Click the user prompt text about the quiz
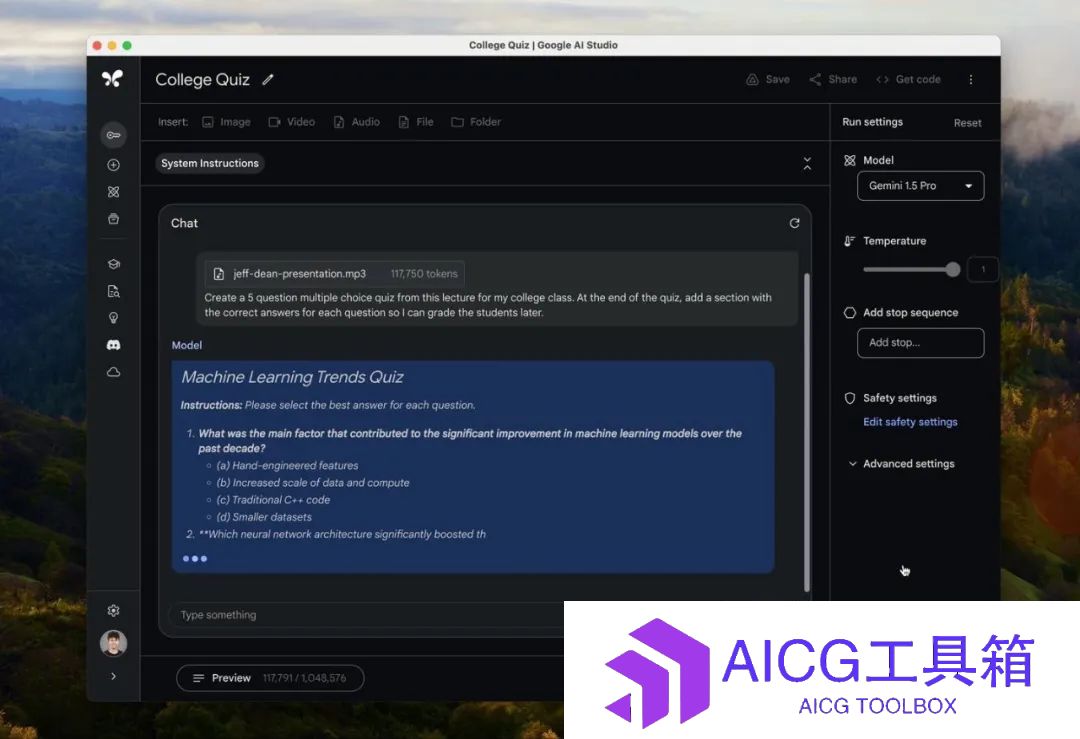 [488, 305]
